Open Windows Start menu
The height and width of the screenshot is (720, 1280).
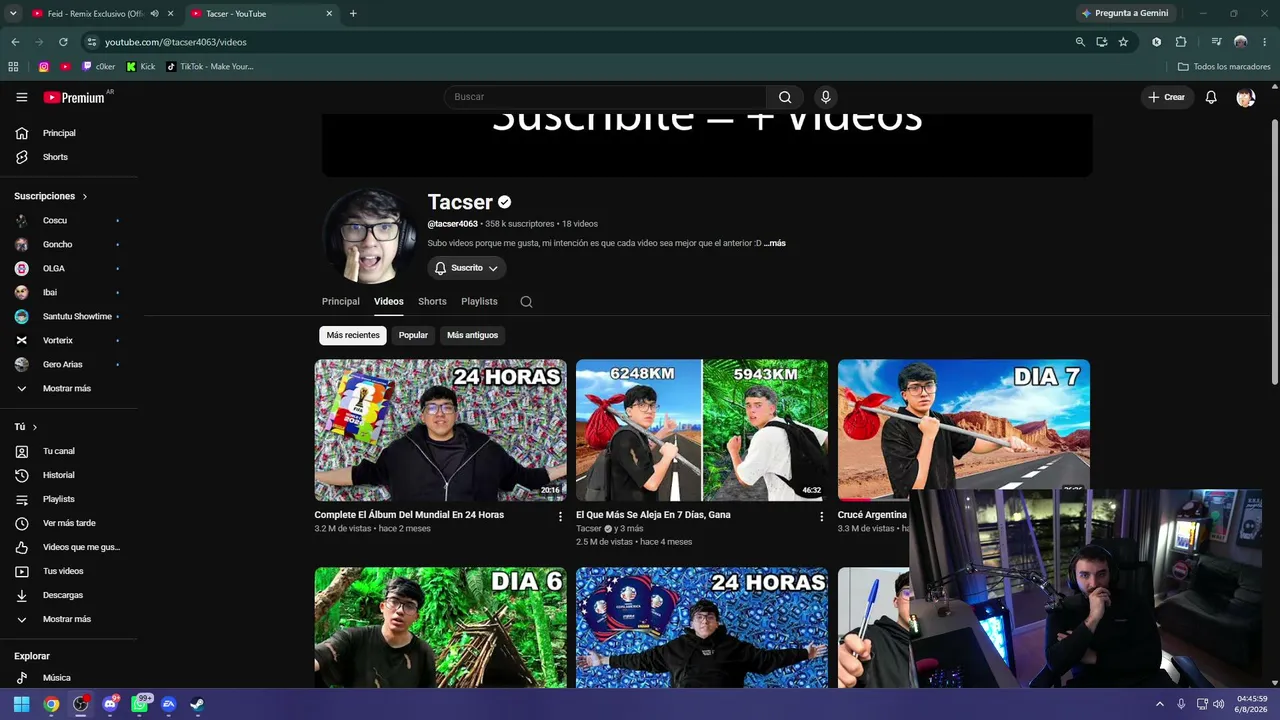(x=21, y=704)
